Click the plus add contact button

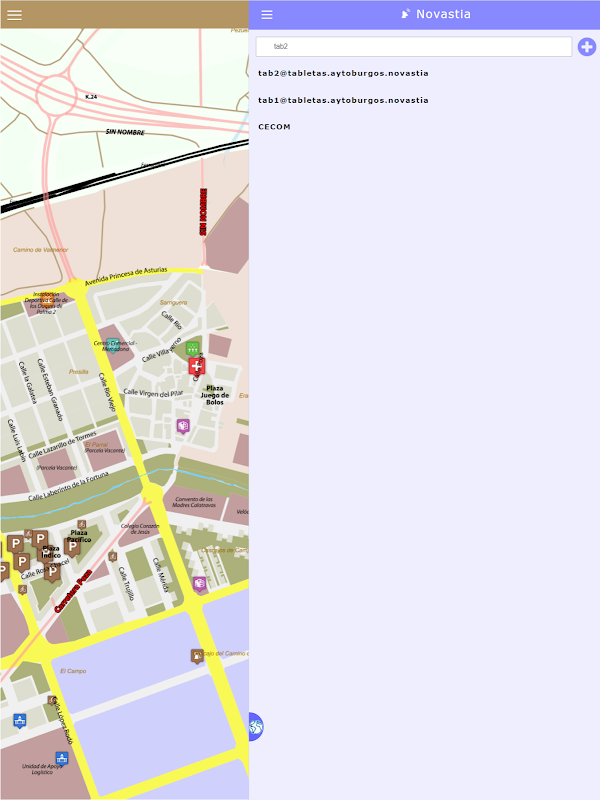click(x=587, y=47)
